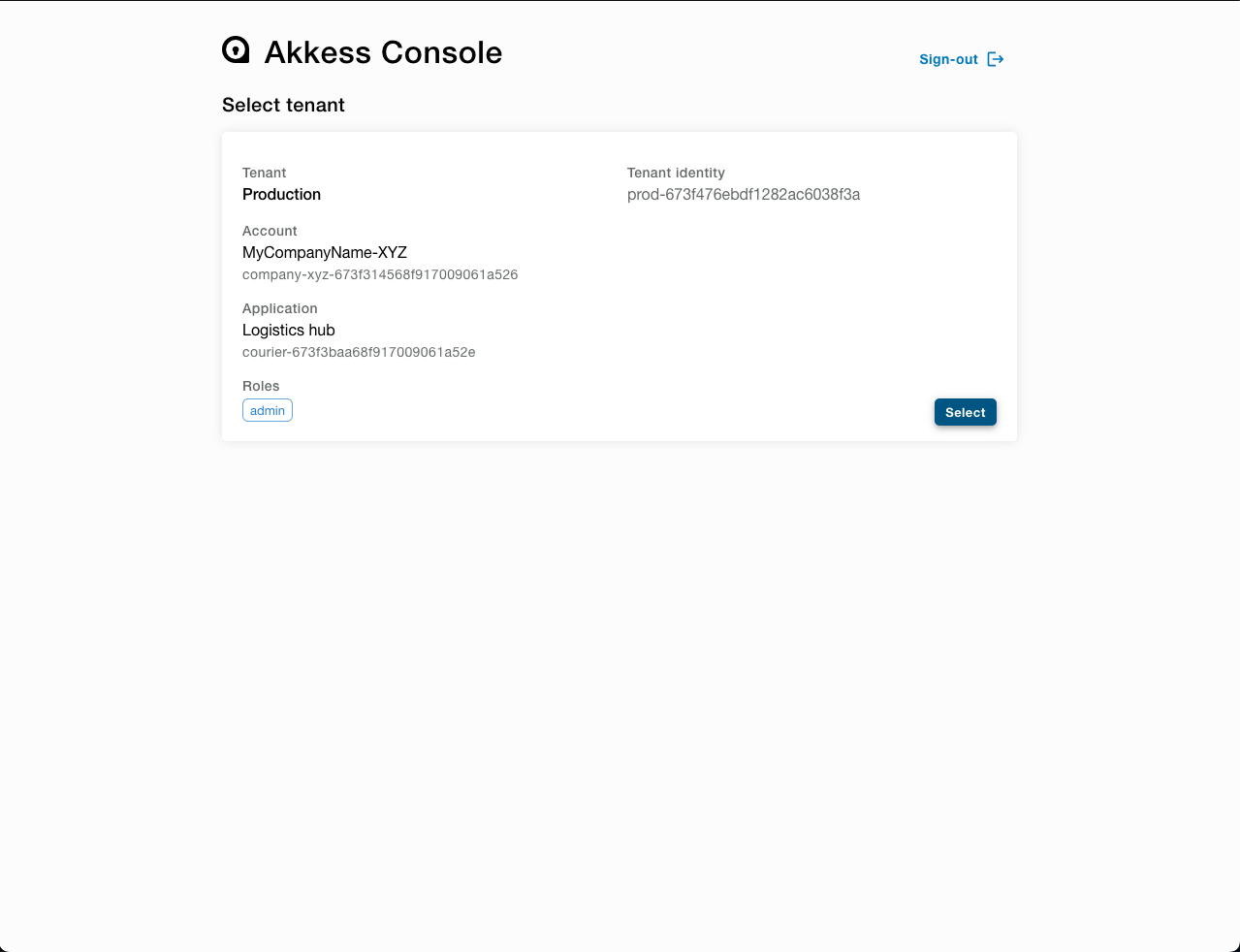Click the Logistics hub application name
Screen dimensions: 1240x952
click(288, 330)
